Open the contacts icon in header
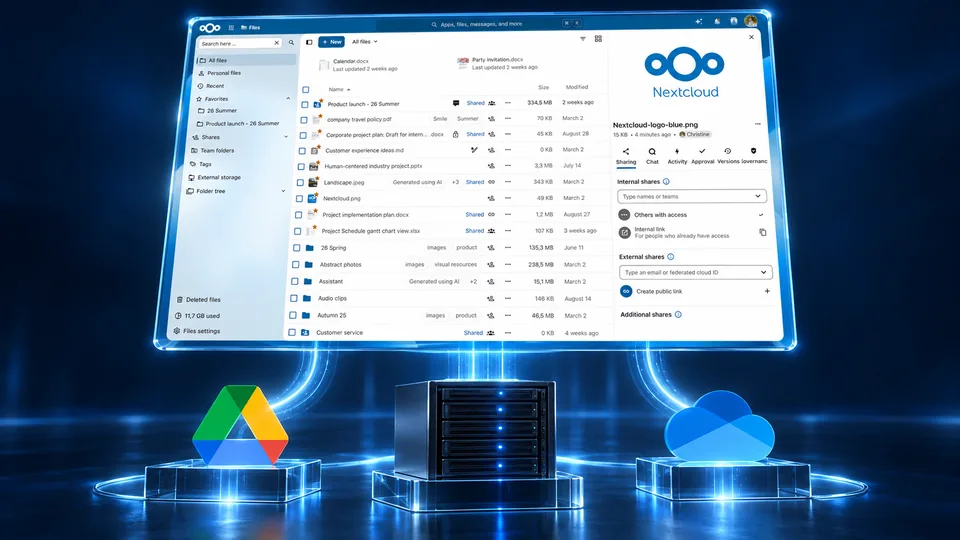This screenshot has width=960, height=540. (733, 21)
